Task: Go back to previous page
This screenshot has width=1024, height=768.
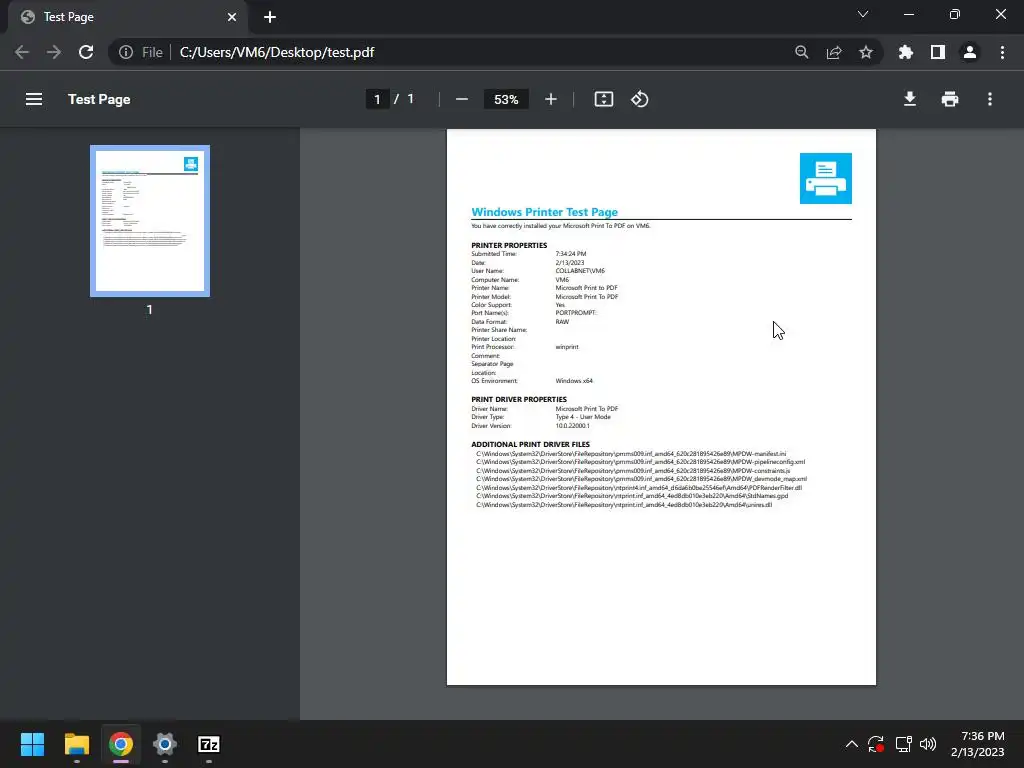Action: tap(22, 52)
